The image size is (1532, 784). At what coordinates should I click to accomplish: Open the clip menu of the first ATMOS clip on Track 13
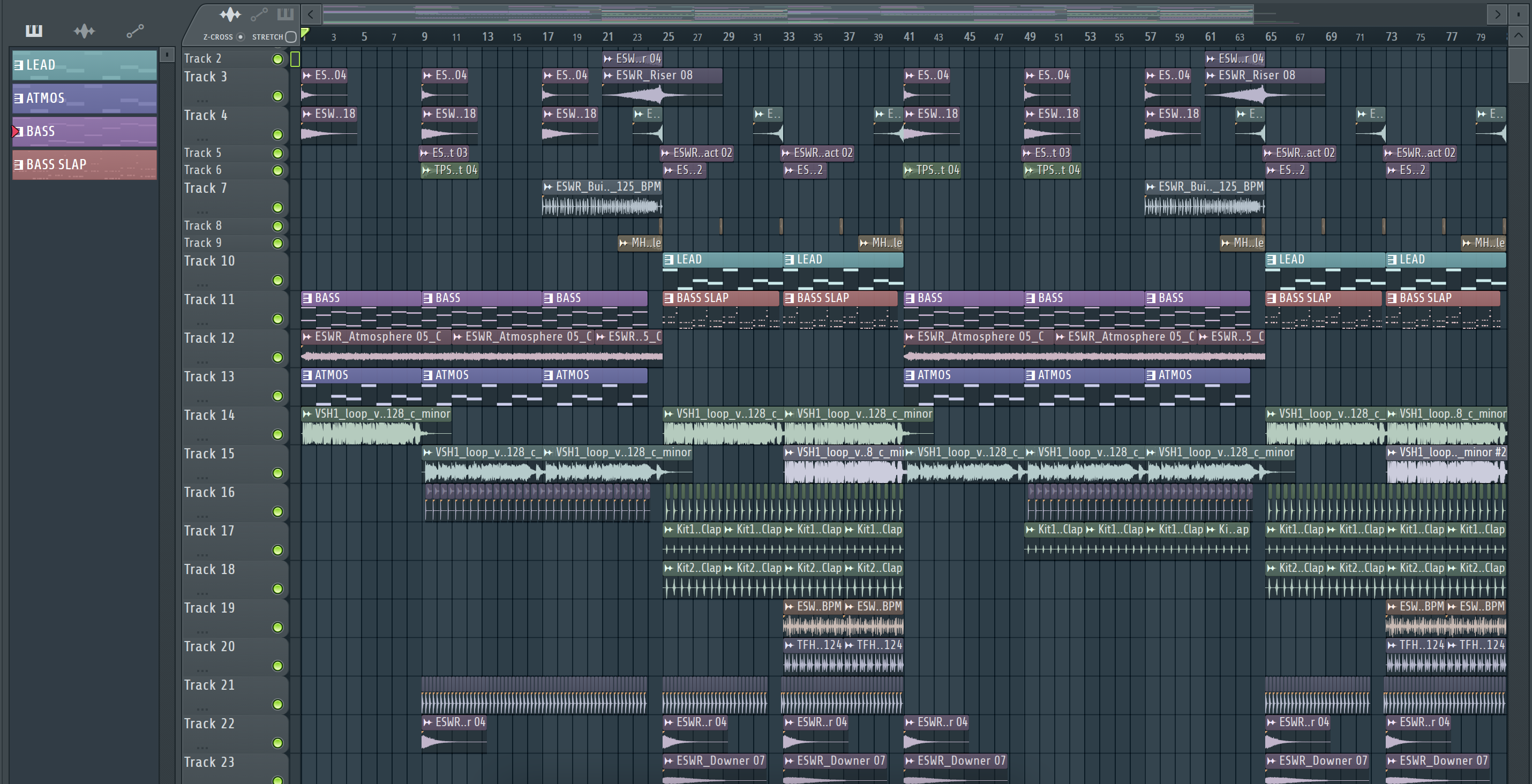click(x=307, y=375)
